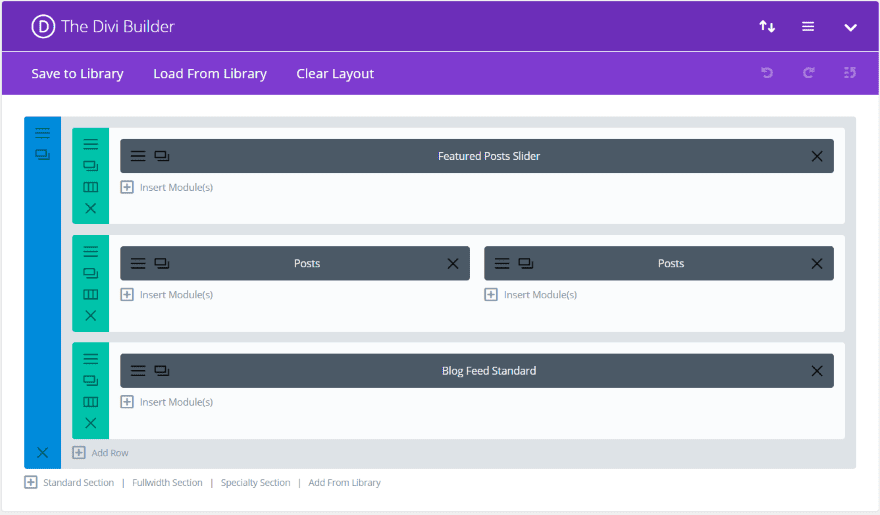Click the redo arrow icon
This screenshot has height=515, width=880.
pos(809,73)
